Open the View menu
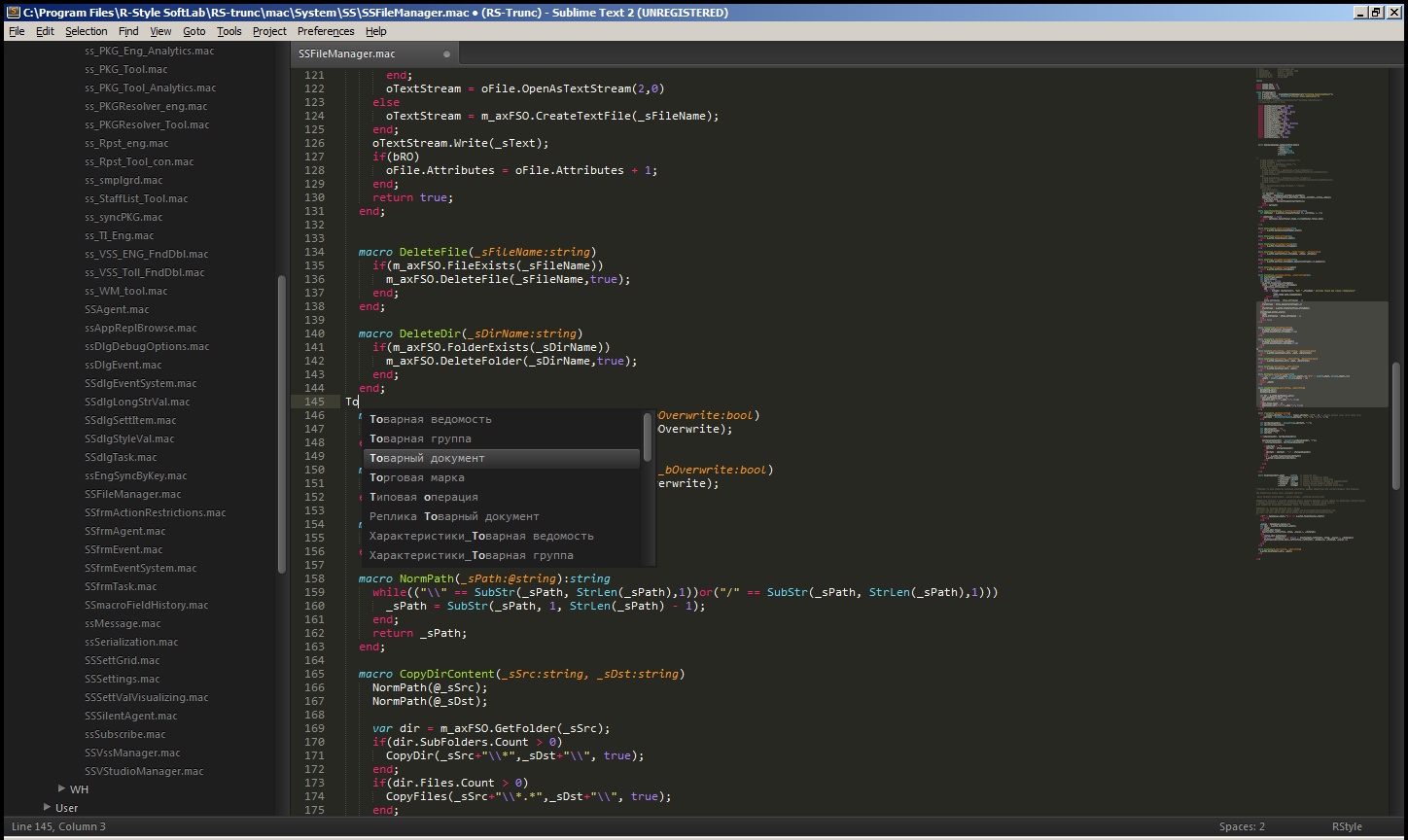 tap(160, 31)
